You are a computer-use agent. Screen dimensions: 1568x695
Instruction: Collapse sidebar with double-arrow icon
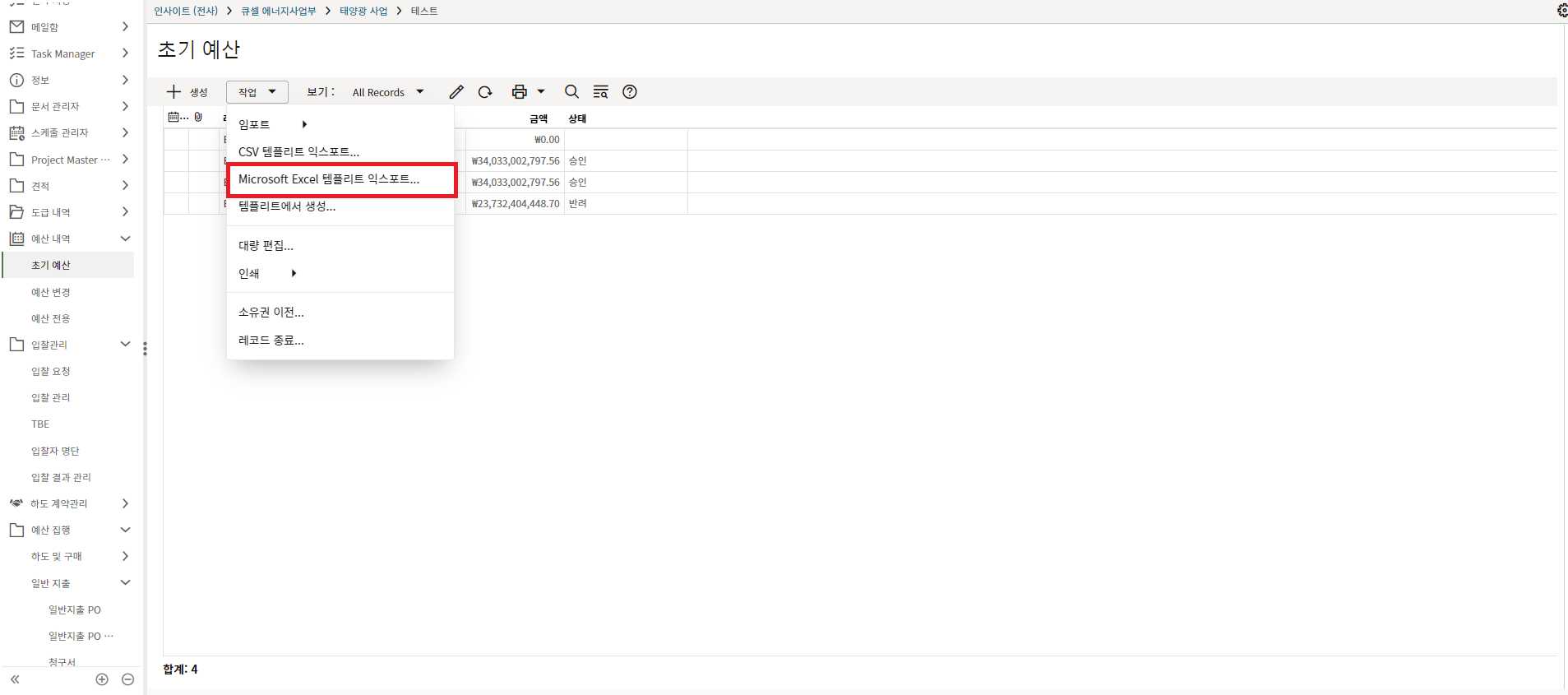pyautogui.click(x=15, y=679)
